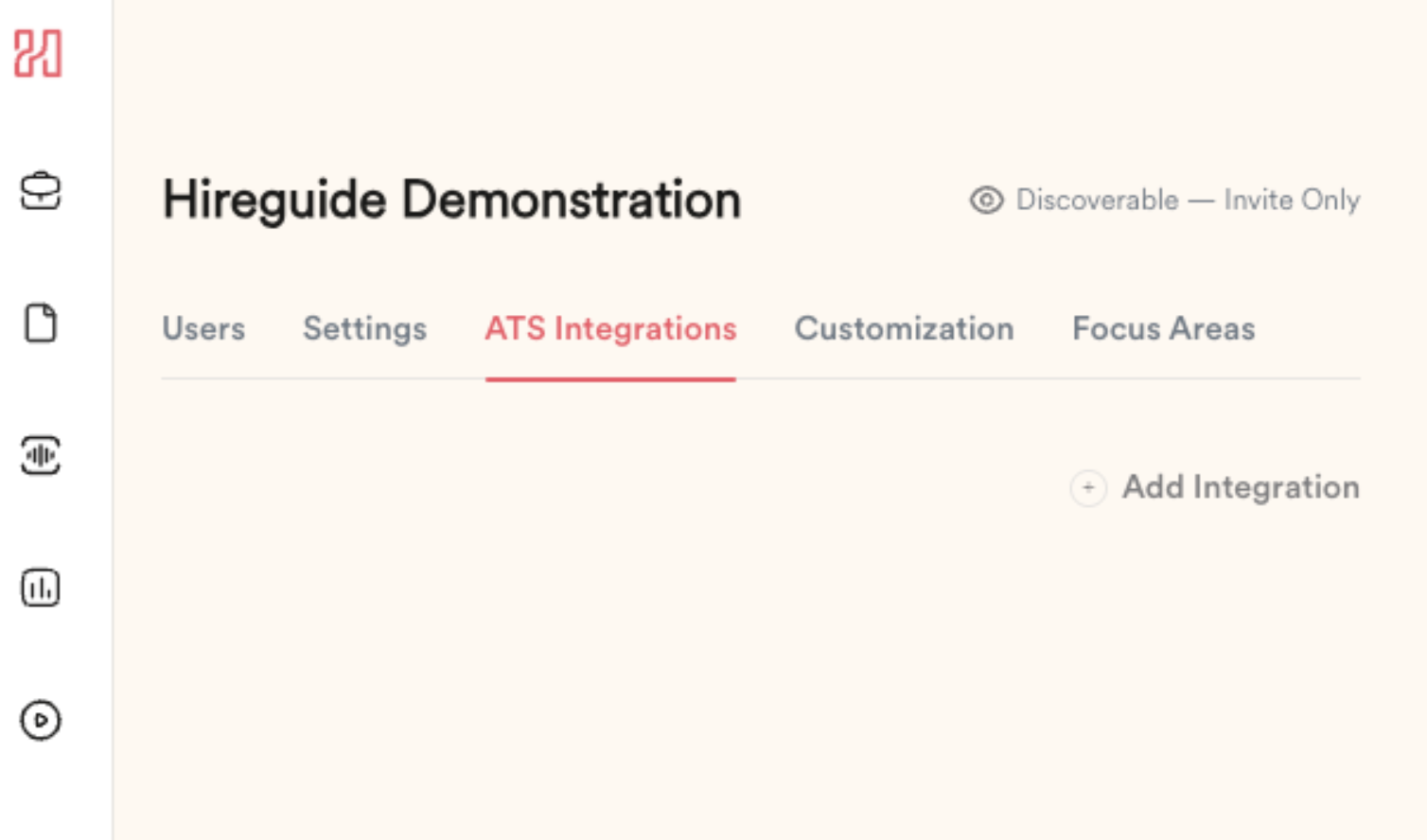
Task: Open the Focus Areas tab
Action: [x=1163, y=329]
